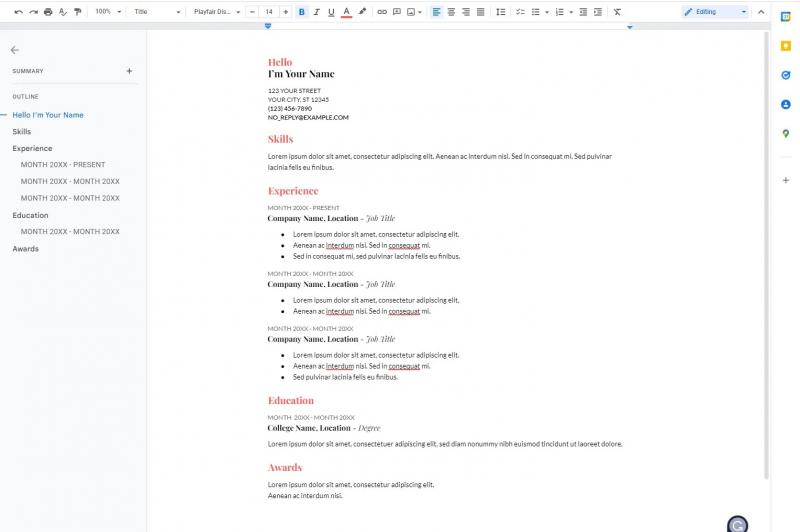Click the NO_REPLY@EXAMPLE.COM email line
This screenshot has height=532, width=800.
(308, 117)
